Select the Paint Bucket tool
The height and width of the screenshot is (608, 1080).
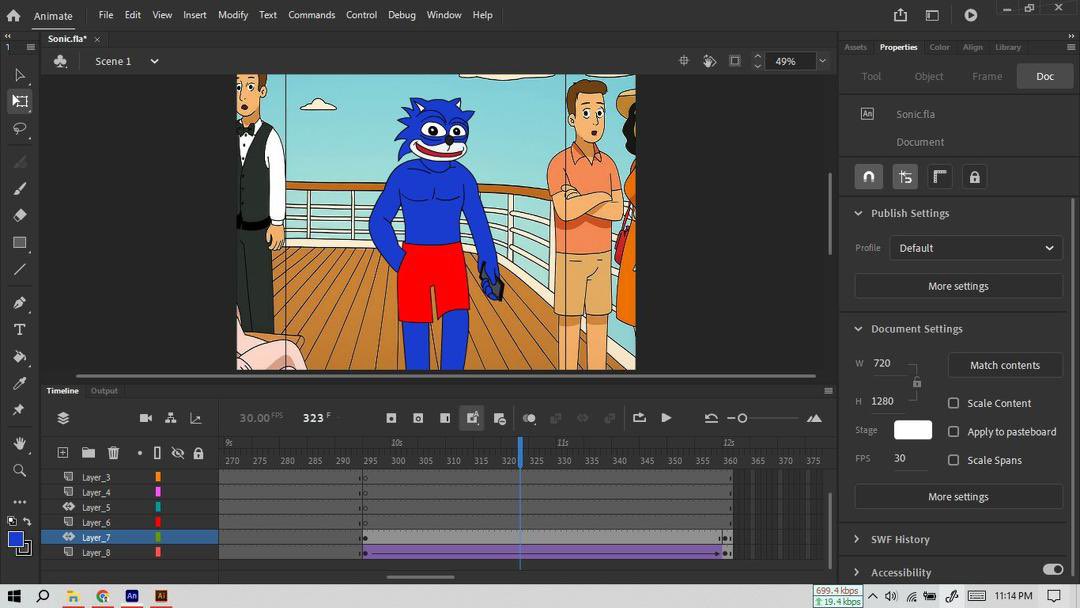coord(19,357)
